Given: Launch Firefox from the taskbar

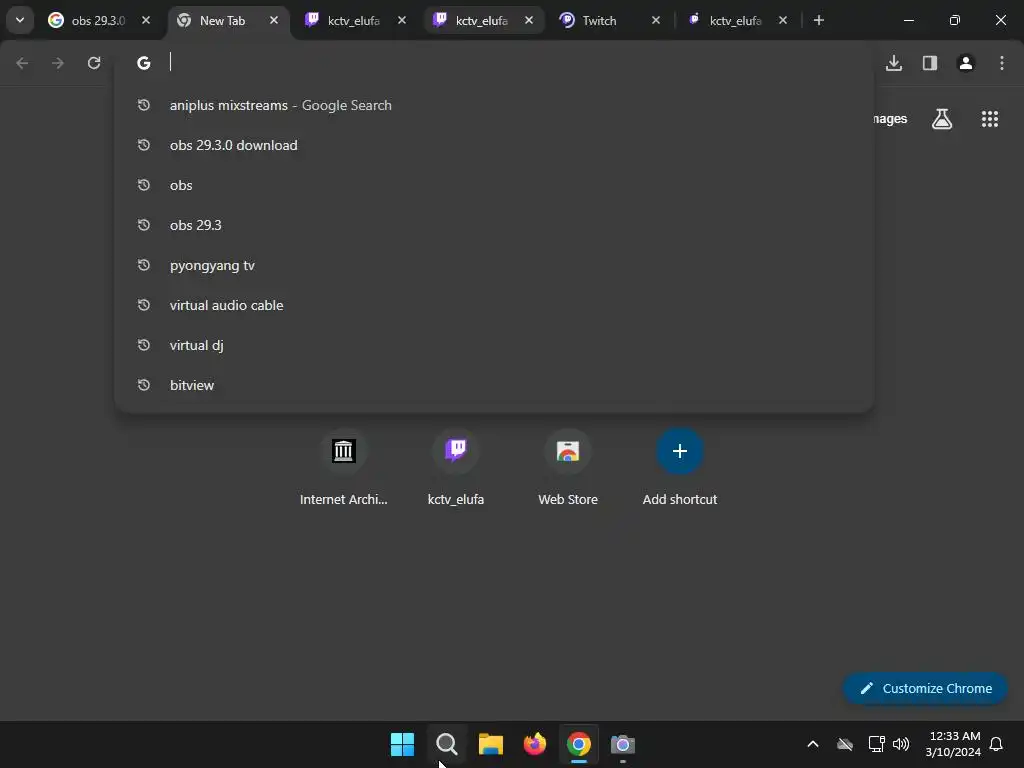Looking at the screenshot, I should click(535, 744).
